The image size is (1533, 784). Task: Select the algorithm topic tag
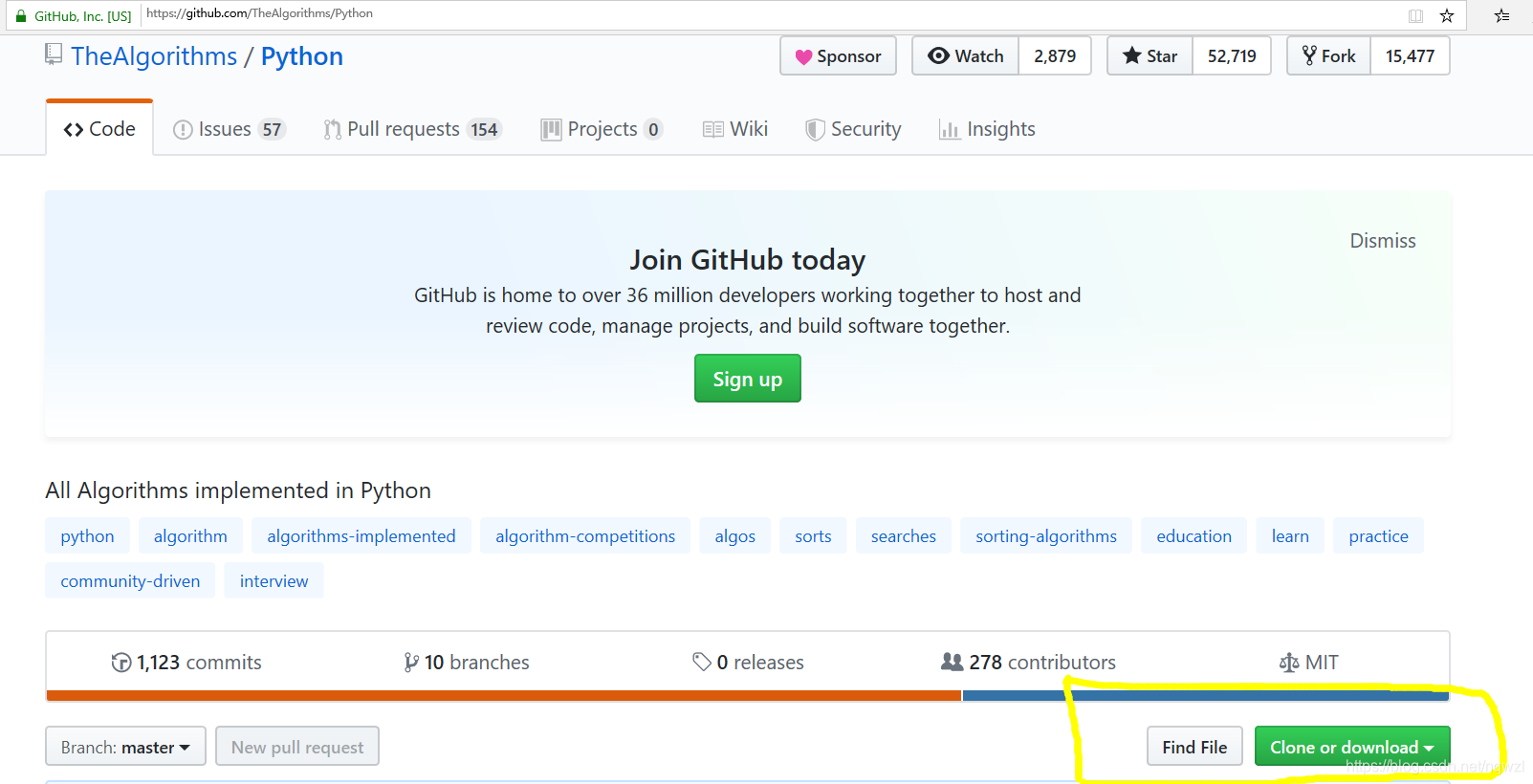click(x=190, y=536)
